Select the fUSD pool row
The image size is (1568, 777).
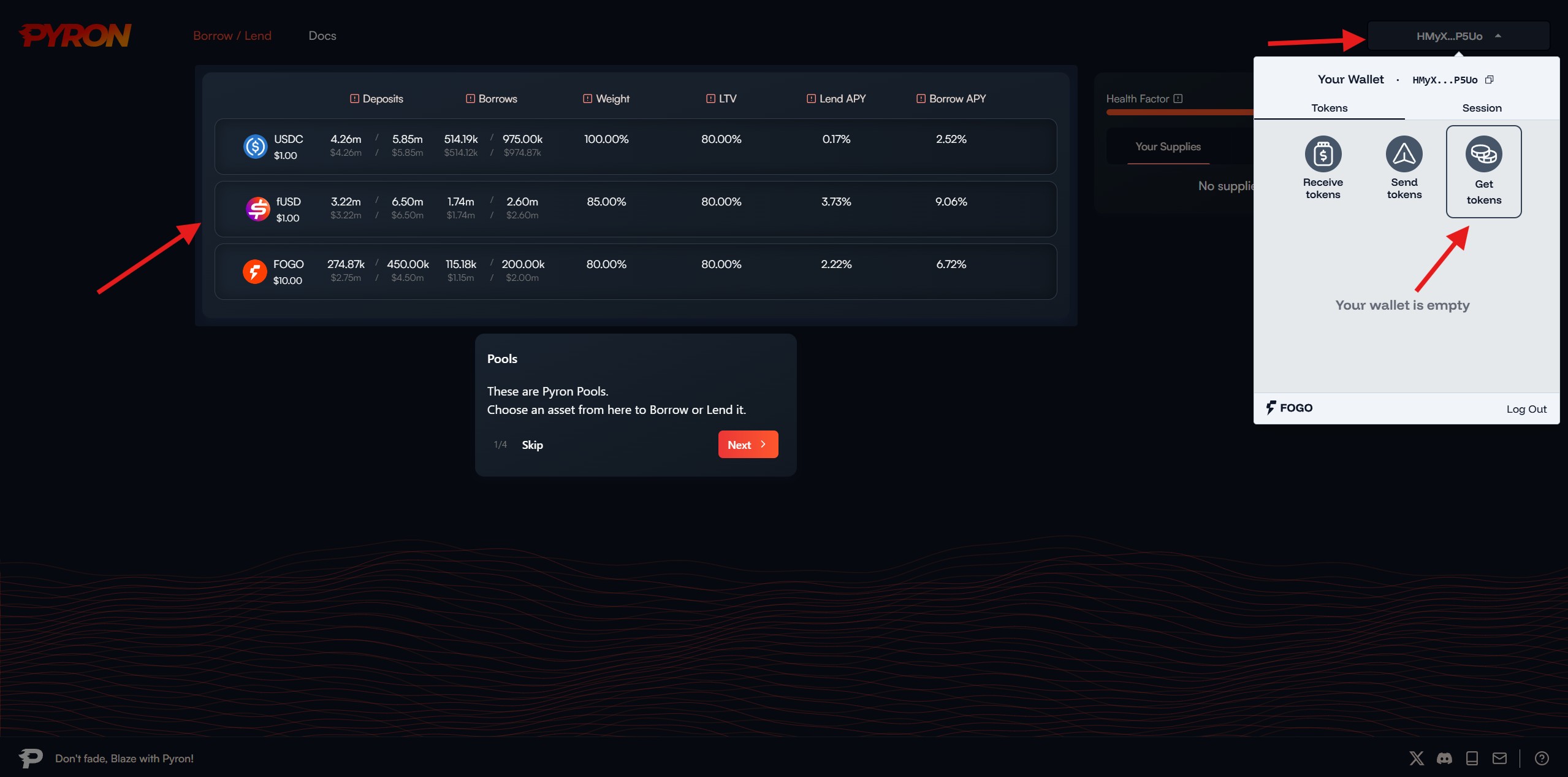[x=635, y=209]
